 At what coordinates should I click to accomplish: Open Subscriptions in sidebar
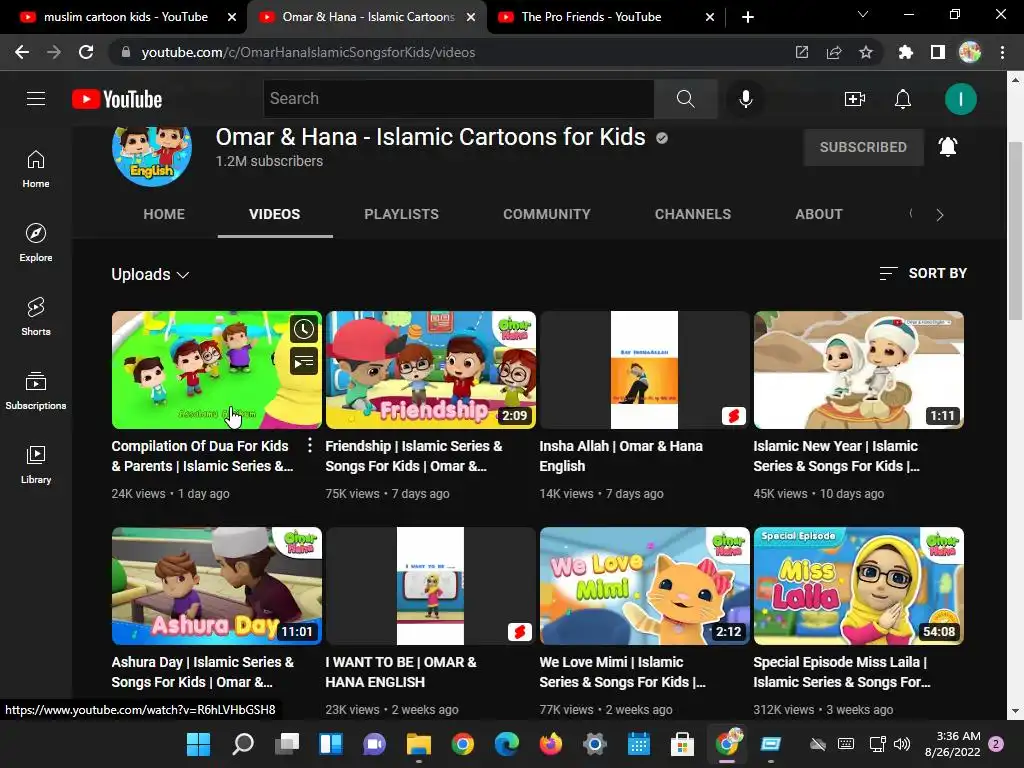pyautogui.click(x=36, y=390)
